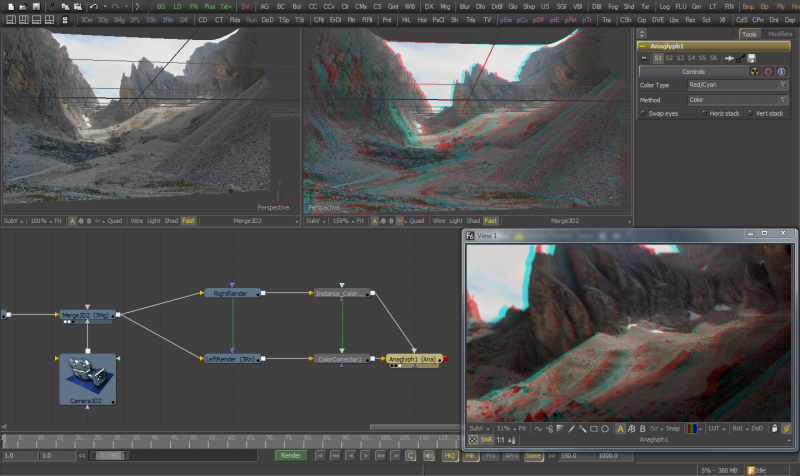Enable the Swap eyes checkbox
The height and width of the screenshot is (476, 800).
[643, 113]
